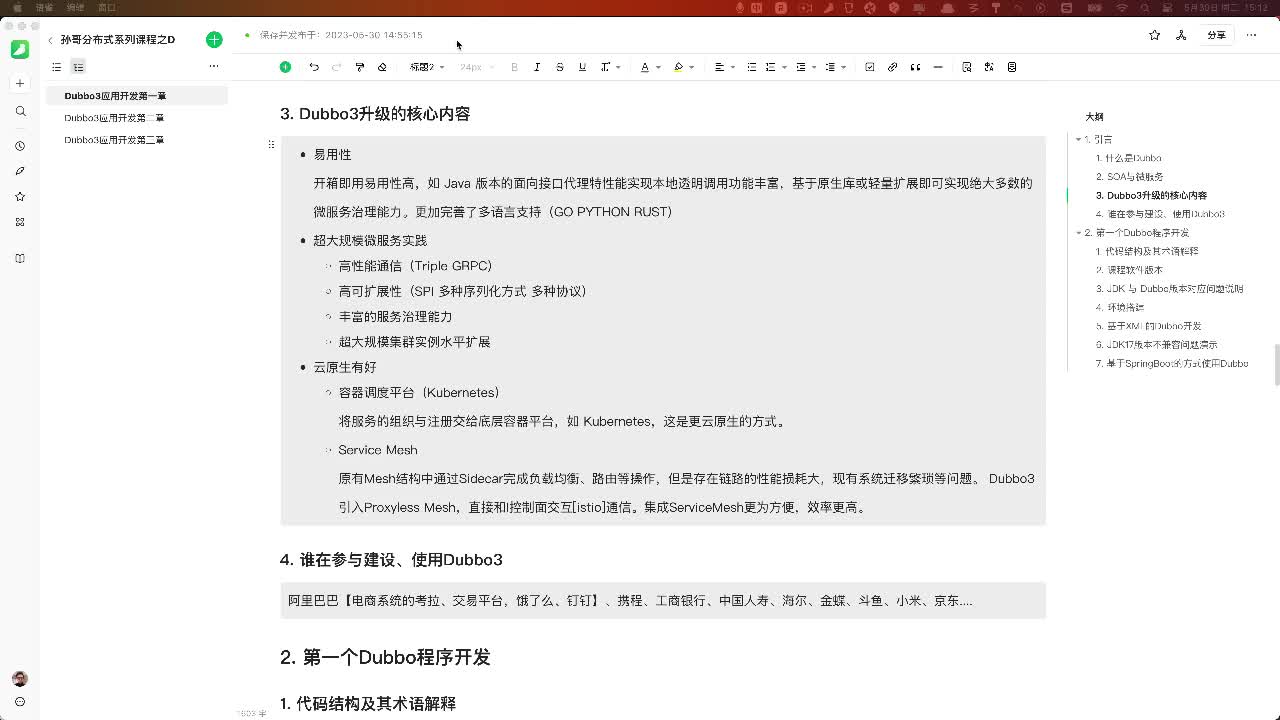Click the green app logo
The width and height of the screenshot is (1280, 720).
click(x=20, y=49)
